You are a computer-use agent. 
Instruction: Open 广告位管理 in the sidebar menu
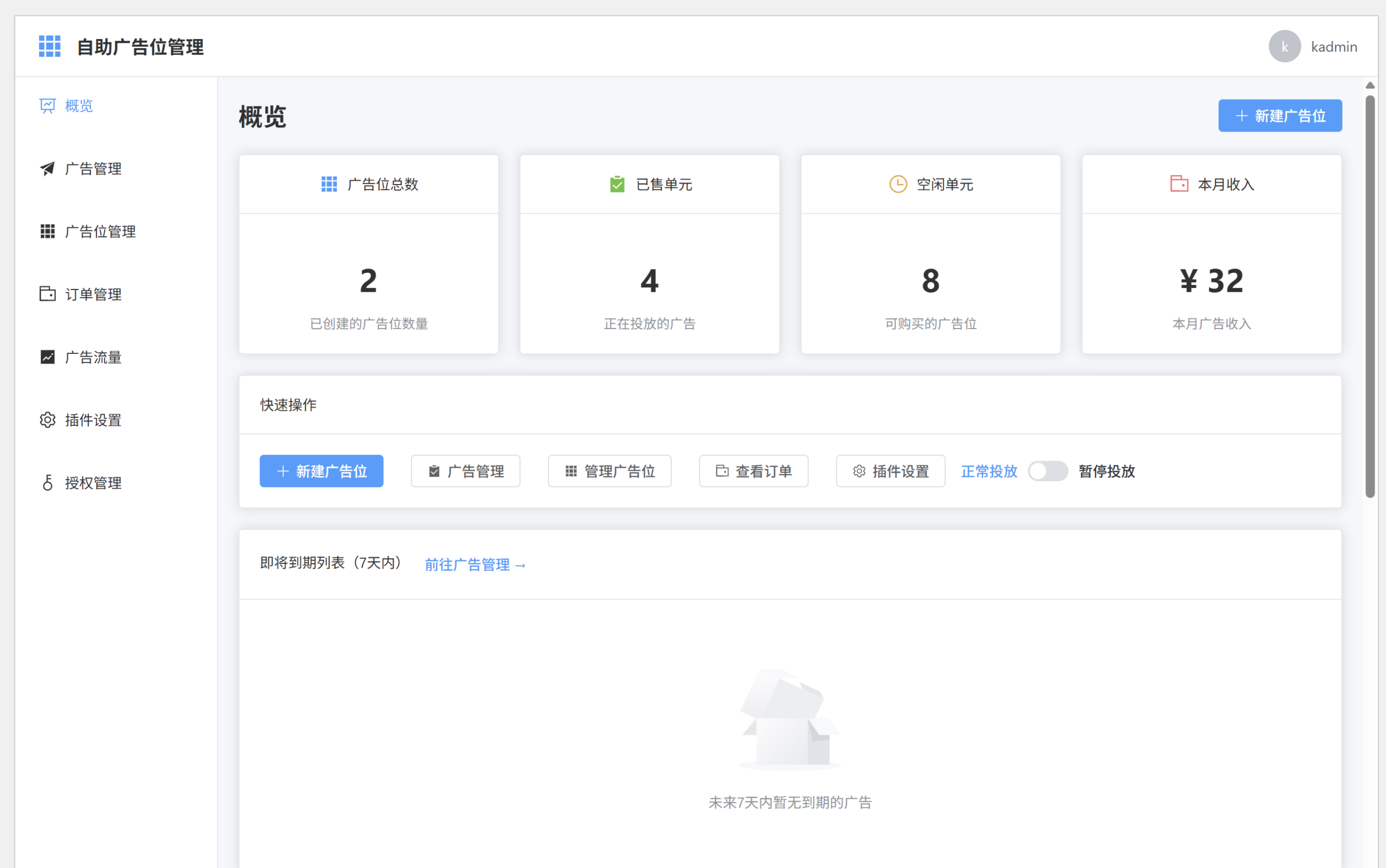tap(116, 232)
